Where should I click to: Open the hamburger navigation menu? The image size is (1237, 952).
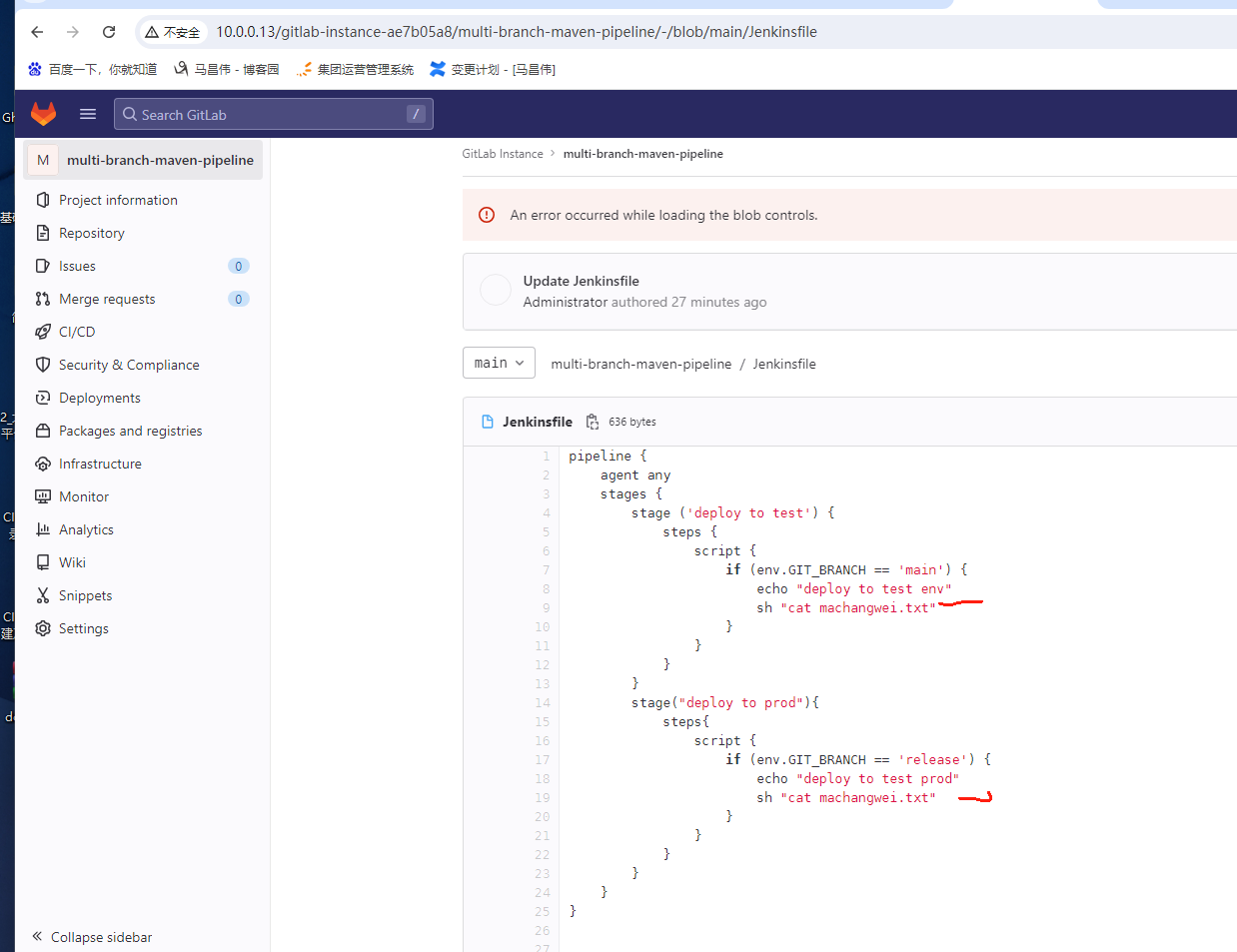coord(88,114)
